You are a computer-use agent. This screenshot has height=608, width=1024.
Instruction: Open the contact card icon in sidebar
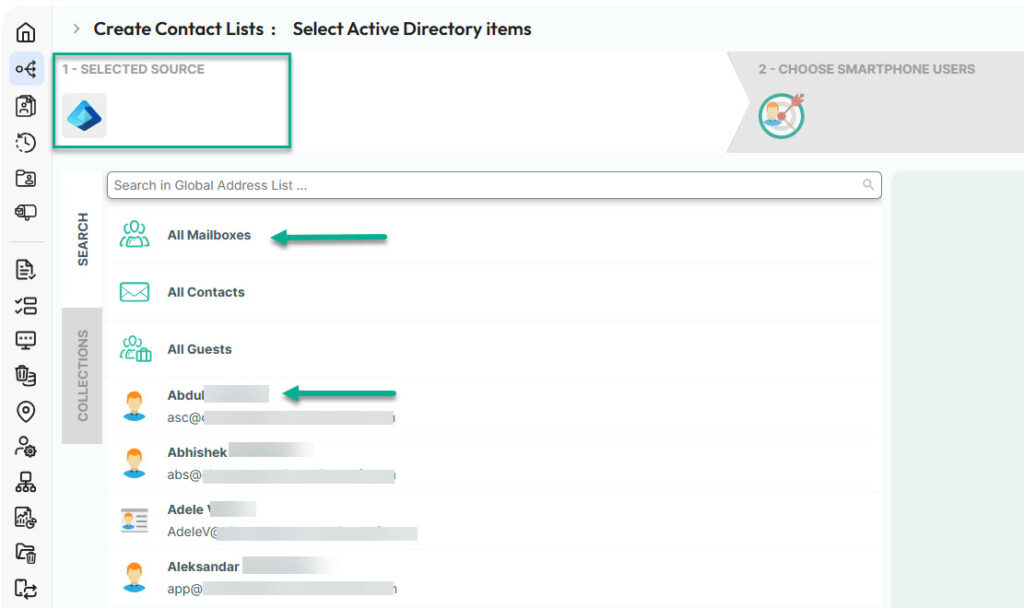(x=25, y=105)
